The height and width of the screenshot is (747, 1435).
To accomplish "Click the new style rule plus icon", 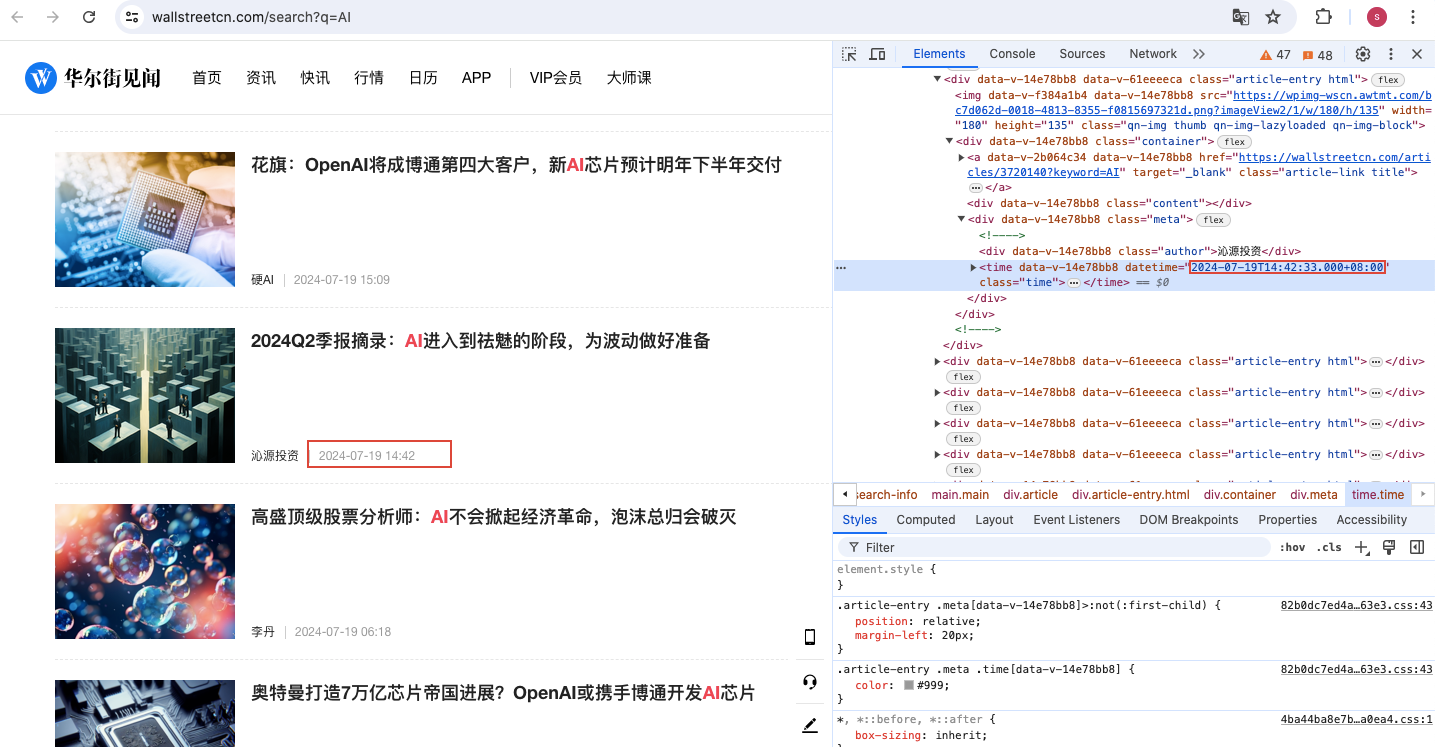I will (1361, 547).
